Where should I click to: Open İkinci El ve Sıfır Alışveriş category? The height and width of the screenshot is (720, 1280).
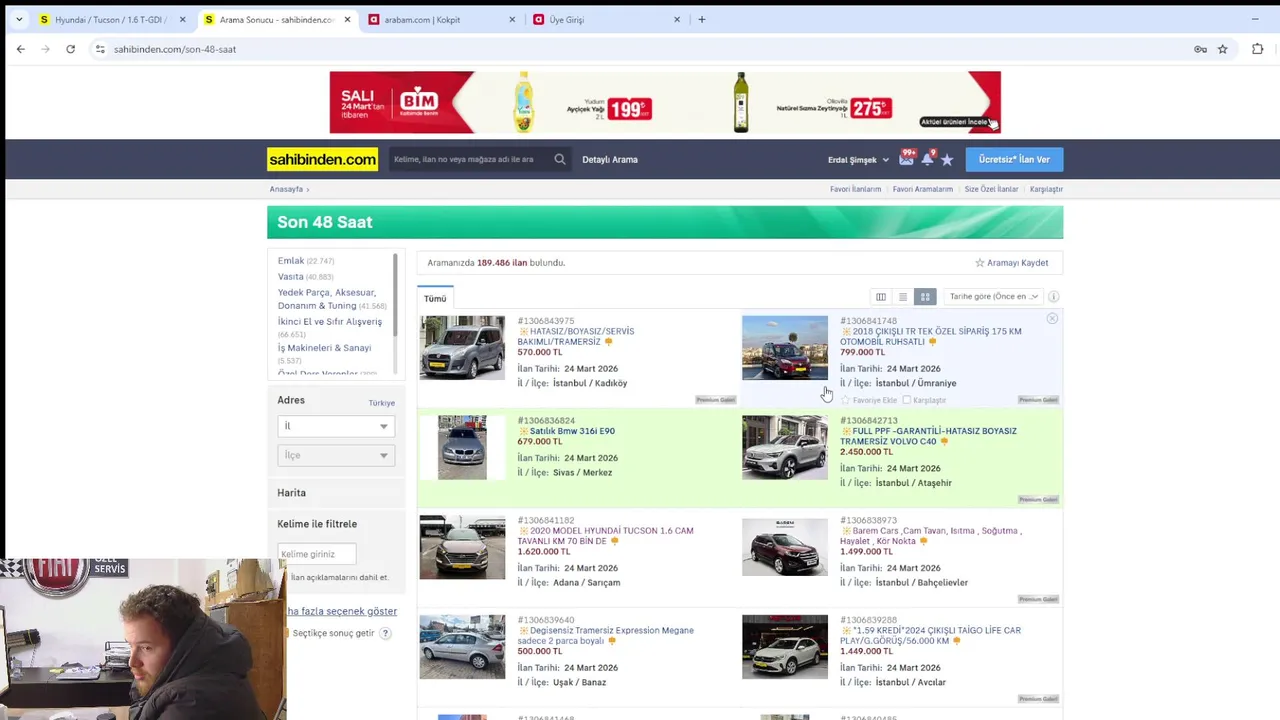click(330, 322)
